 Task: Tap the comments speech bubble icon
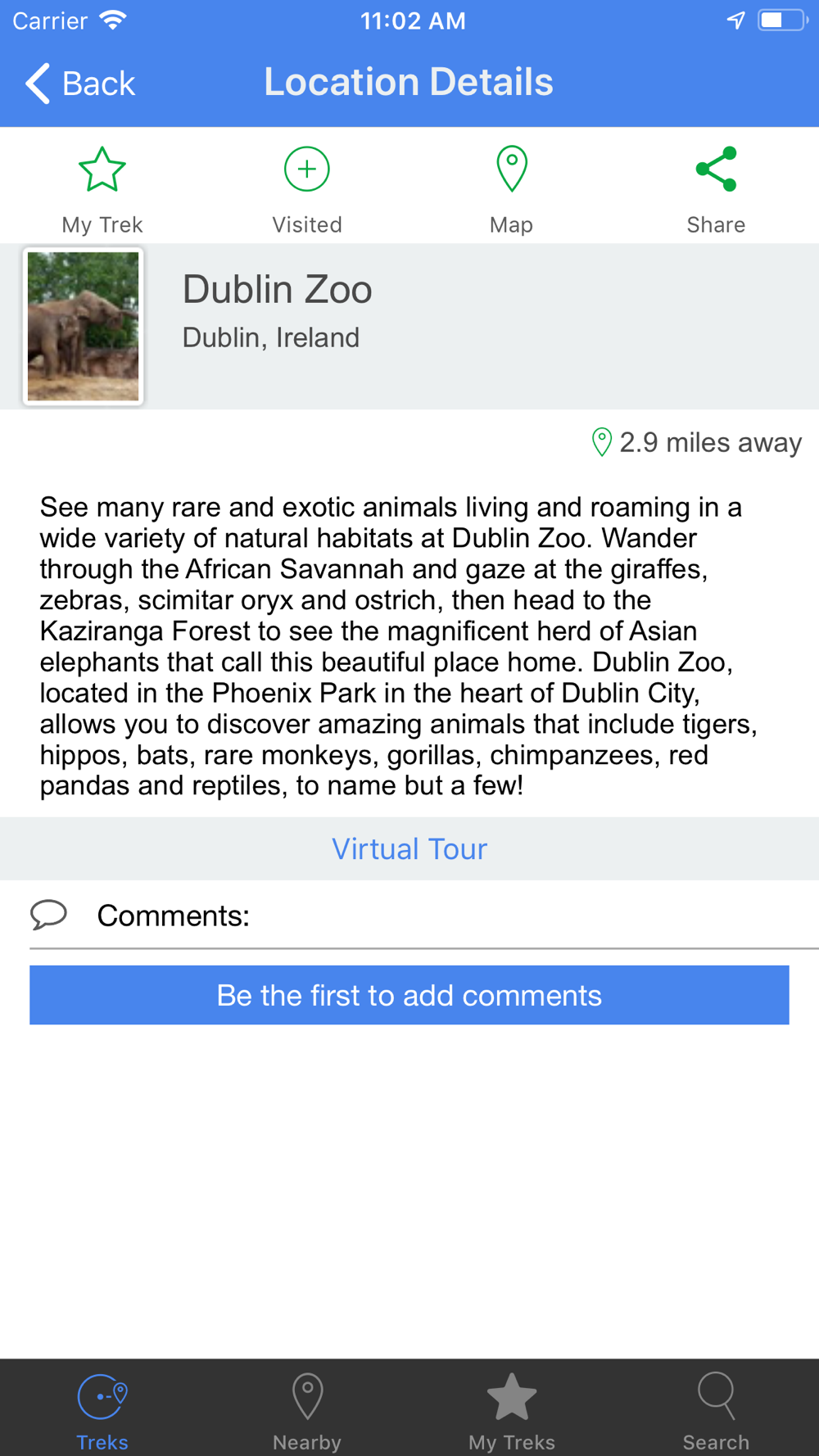[x=48, y=915]
